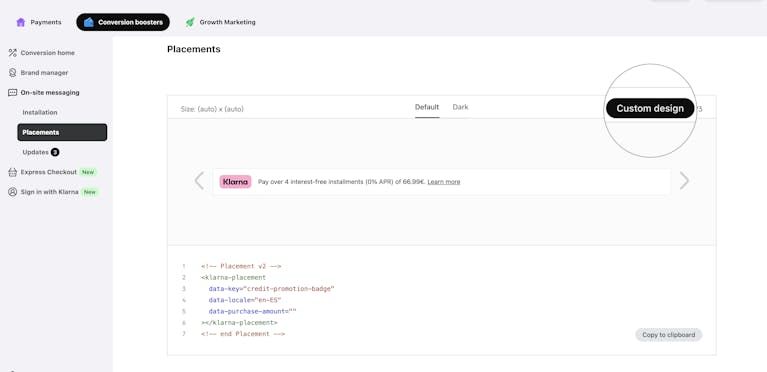Click the Payments house icon
The height and width of the screenshot is (372, 767).
[x=21, y=22]
